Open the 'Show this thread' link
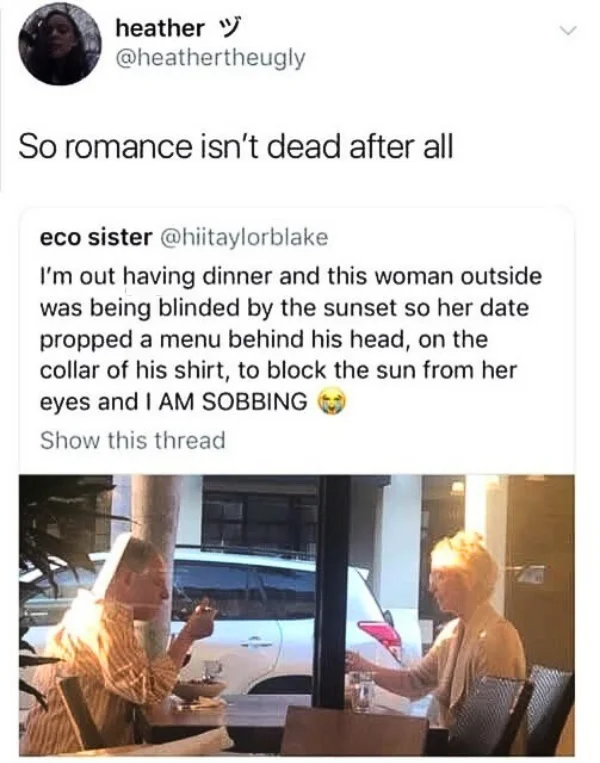 [132, 440]
